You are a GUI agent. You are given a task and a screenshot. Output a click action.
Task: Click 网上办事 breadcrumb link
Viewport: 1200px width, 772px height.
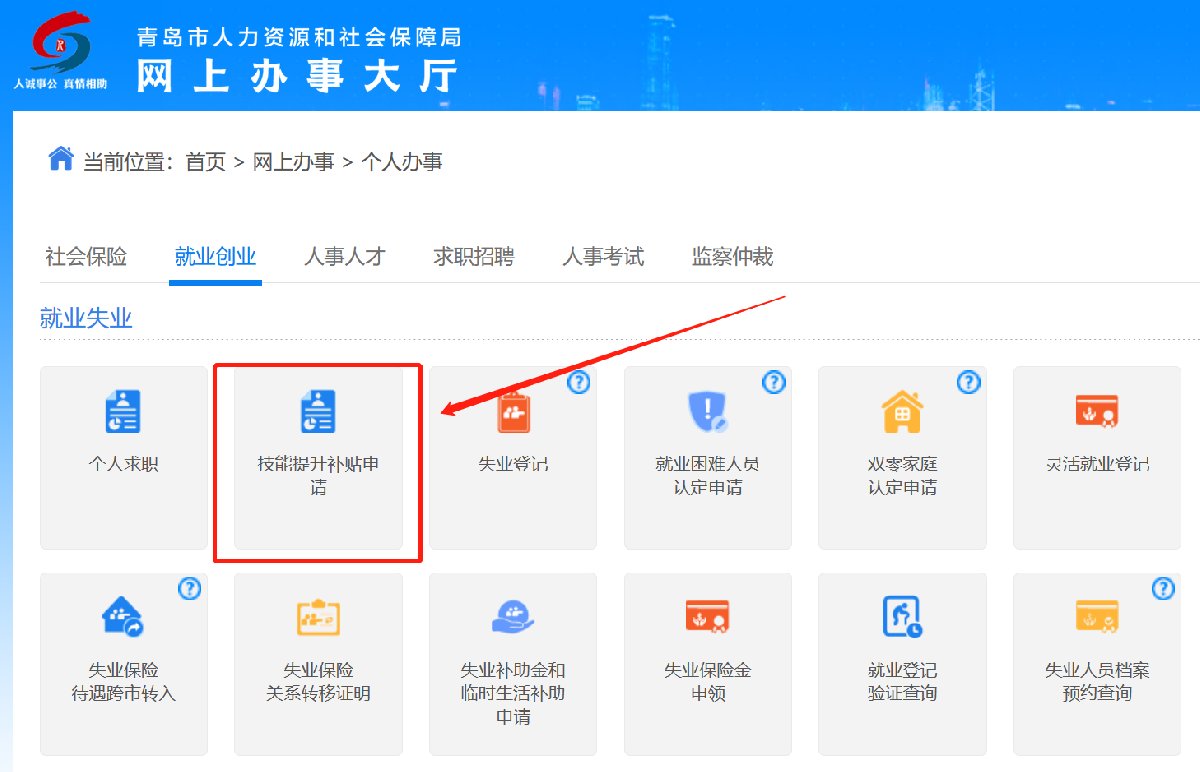(x=293, y=162)
